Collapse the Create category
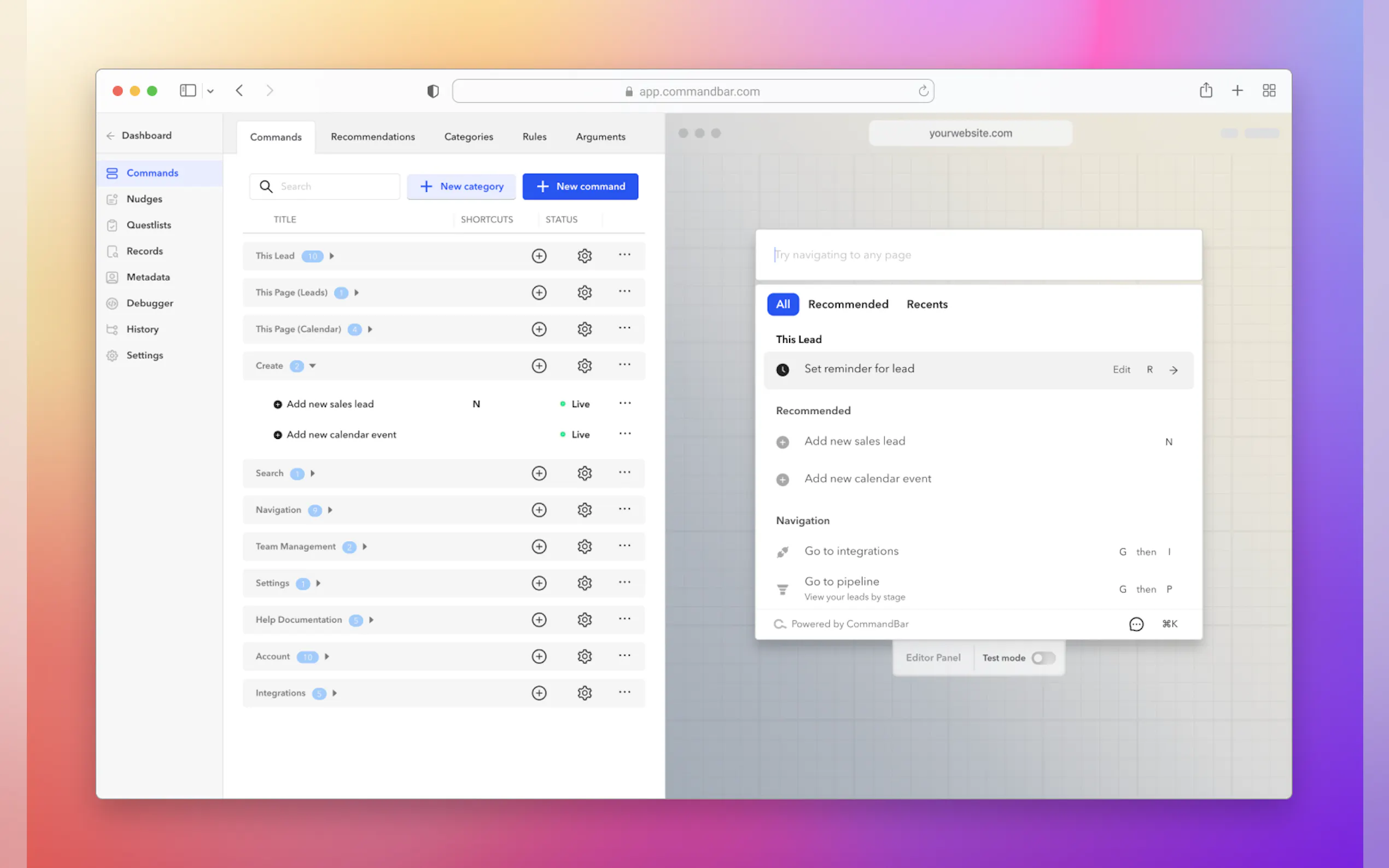 pyautogui.click(x=312, y=366)
